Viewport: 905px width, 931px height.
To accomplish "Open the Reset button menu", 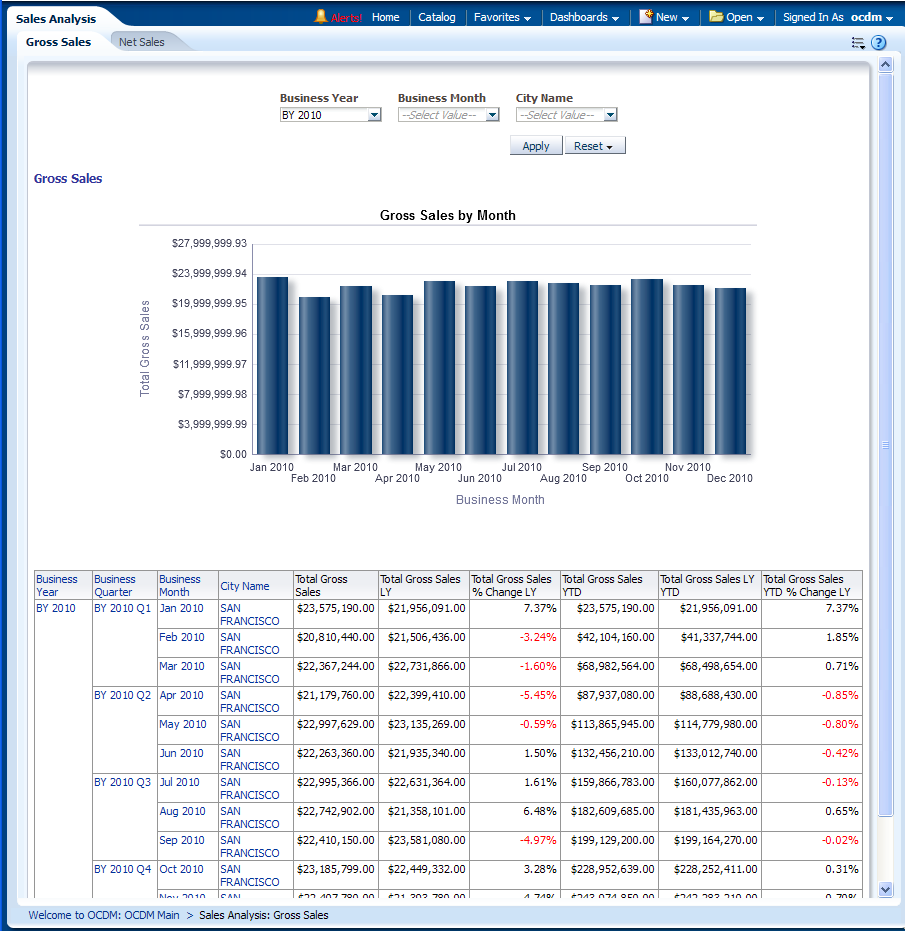I will (x=595, y=146).
